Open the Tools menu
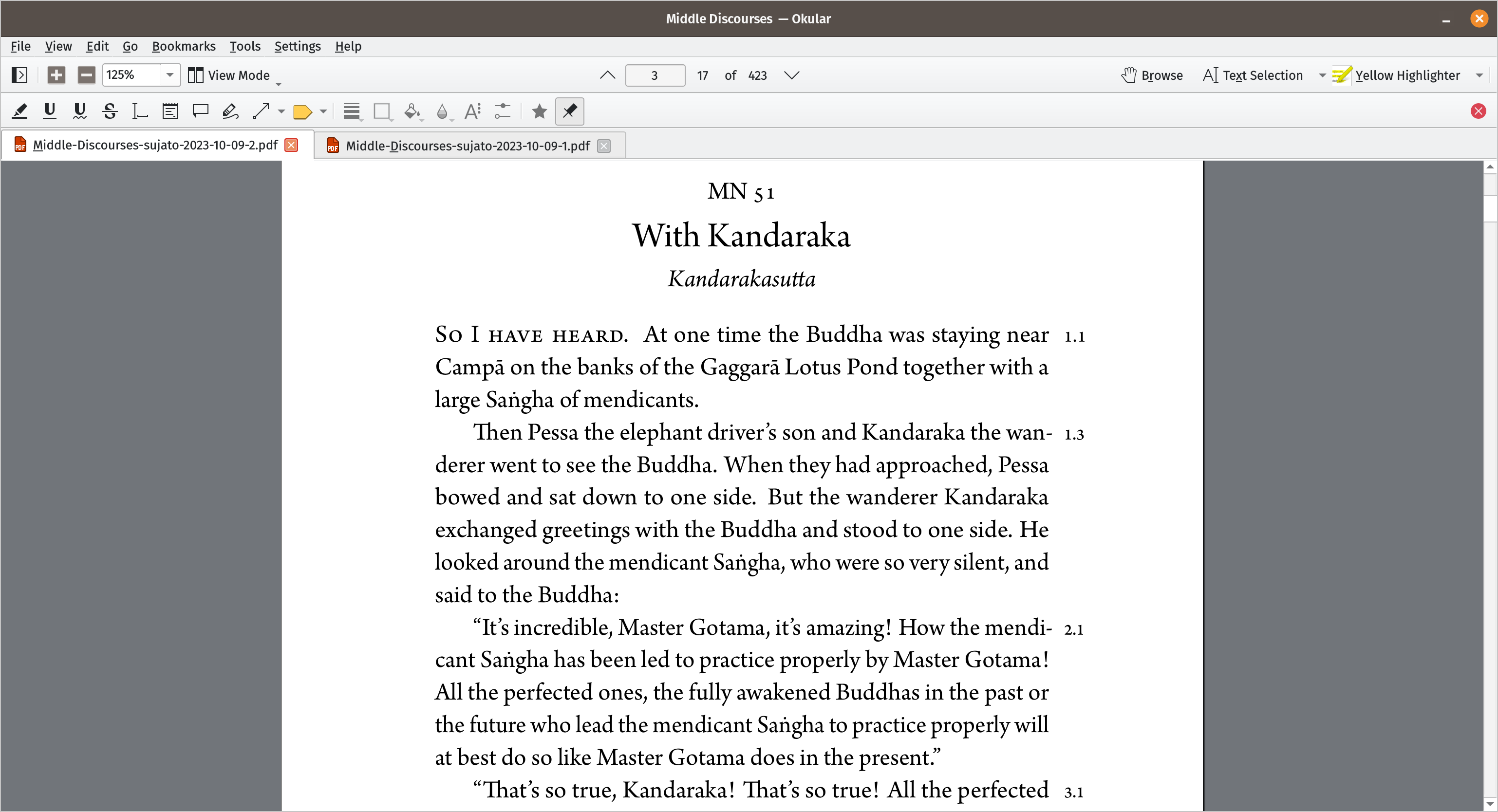This screenshot has width=1498, height=812. pos(244,46)
